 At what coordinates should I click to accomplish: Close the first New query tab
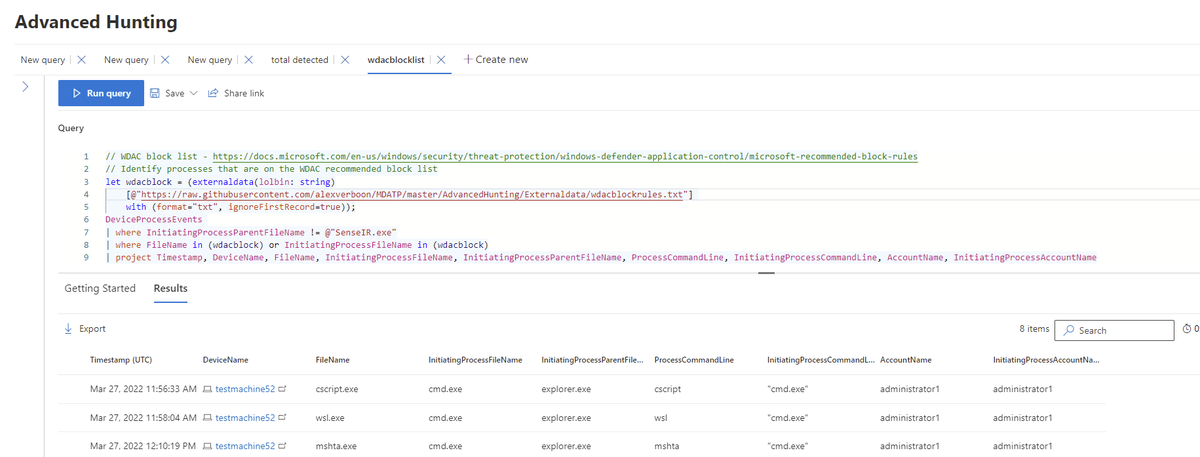tap(82, 60)
